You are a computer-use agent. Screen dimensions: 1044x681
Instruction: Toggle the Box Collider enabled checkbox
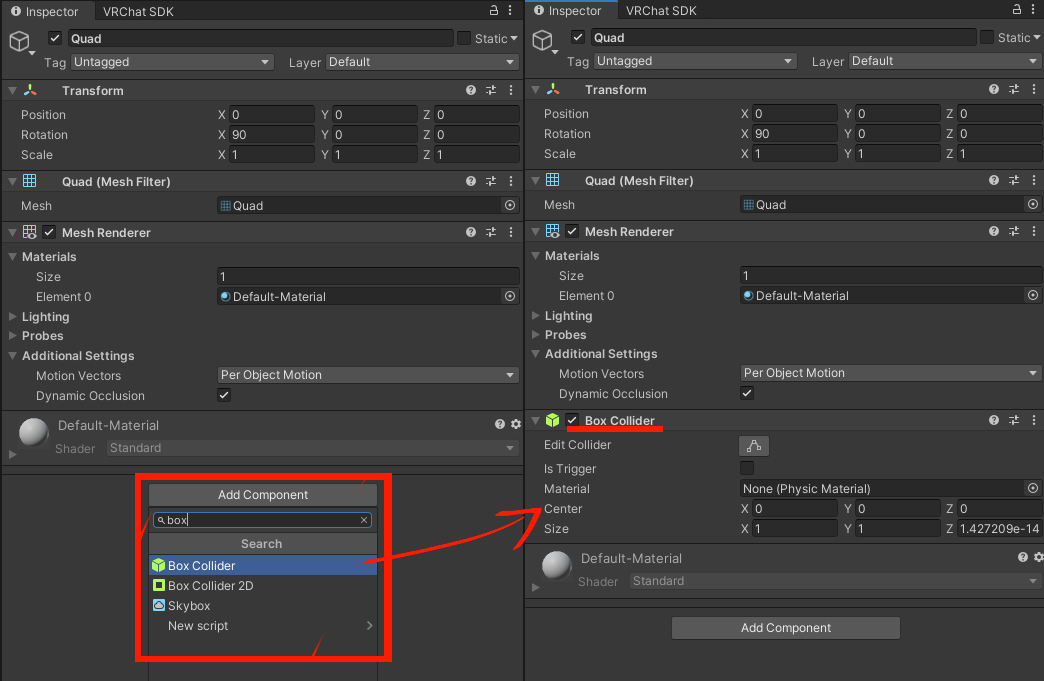click(573, 421)
